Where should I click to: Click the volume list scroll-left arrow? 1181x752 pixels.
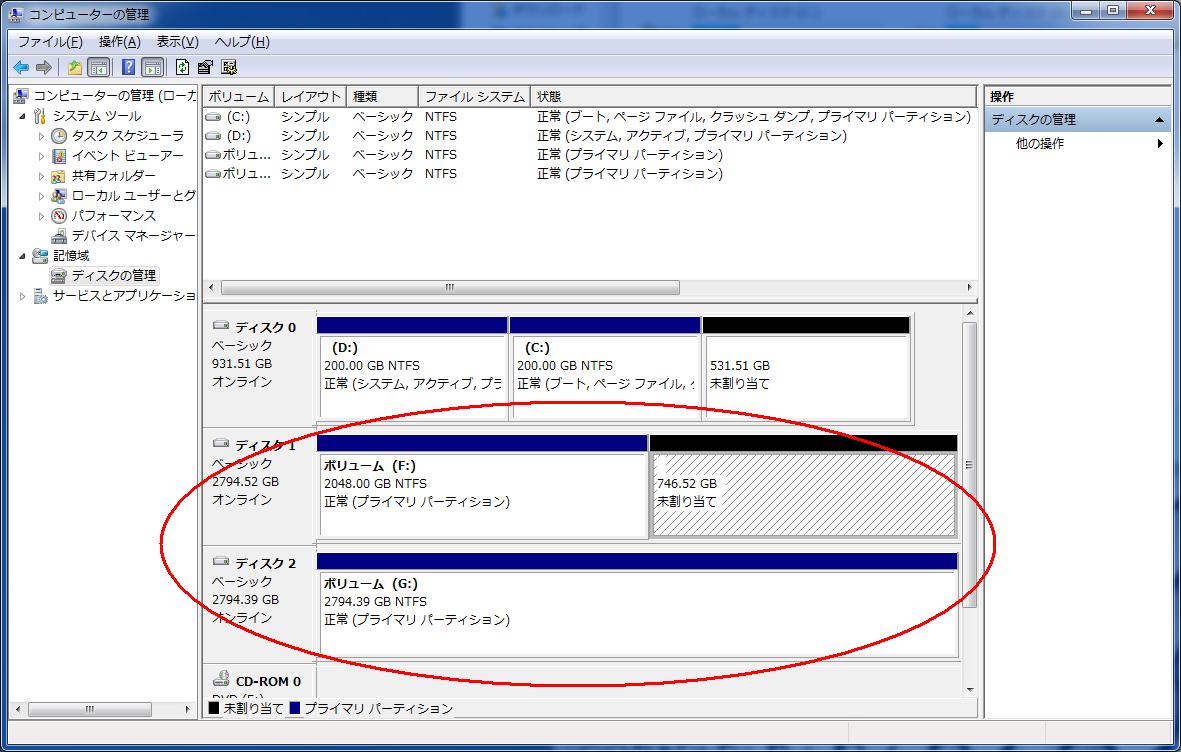[x=211, y=288]
